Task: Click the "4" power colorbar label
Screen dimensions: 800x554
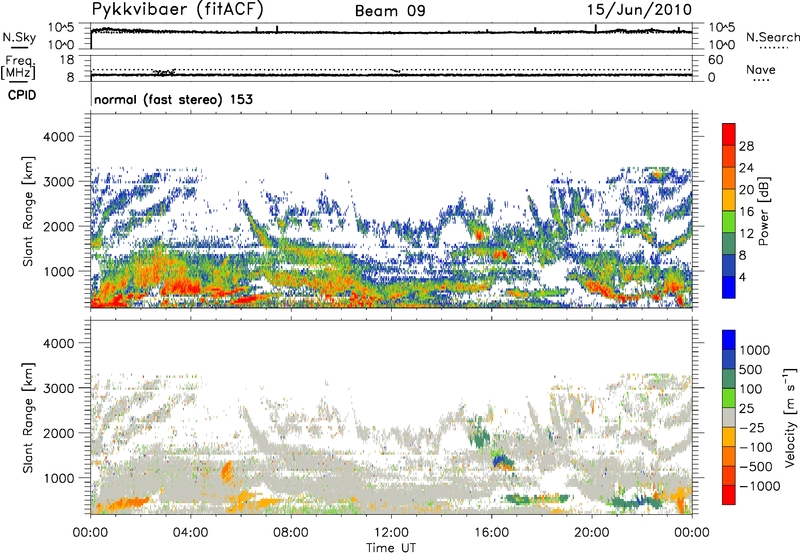Action: (743, 277)
